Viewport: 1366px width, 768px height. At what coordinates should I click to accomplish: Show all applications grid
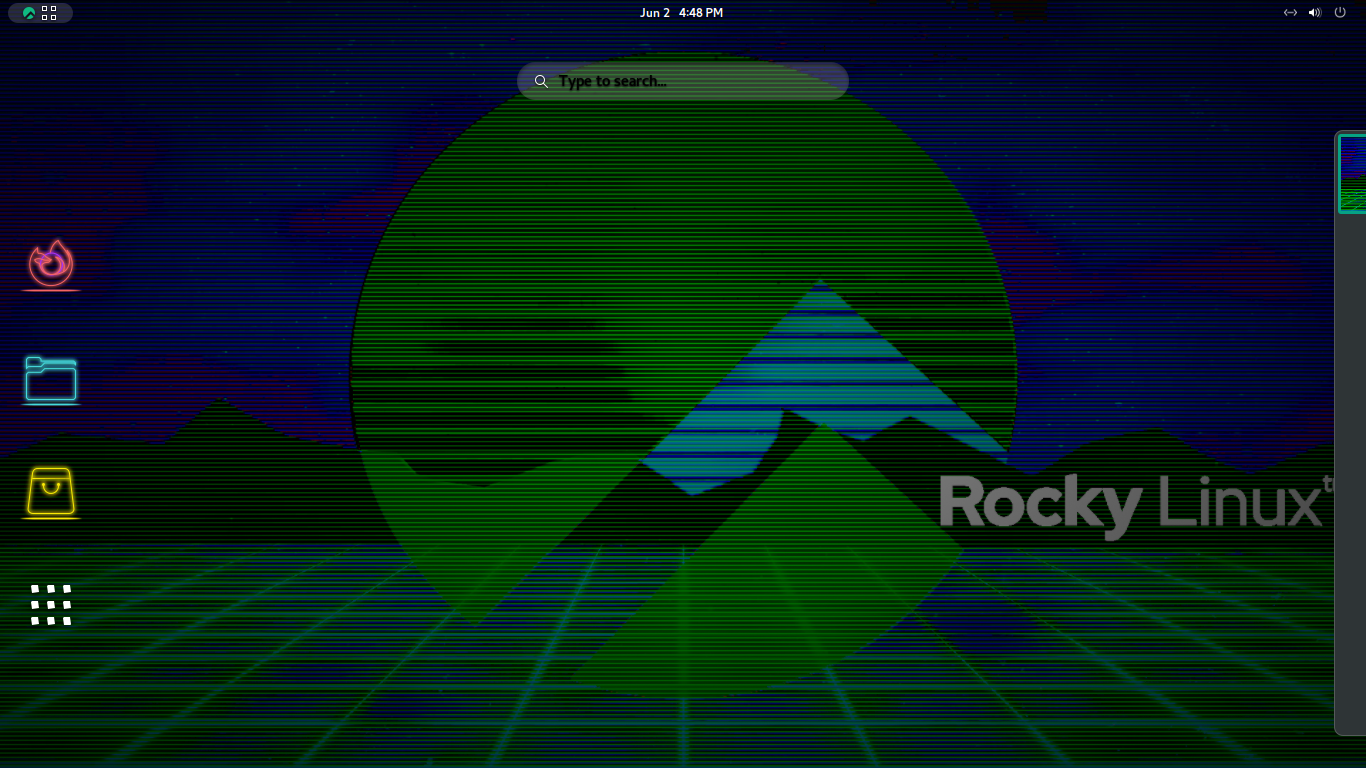(x=51, y=605)
